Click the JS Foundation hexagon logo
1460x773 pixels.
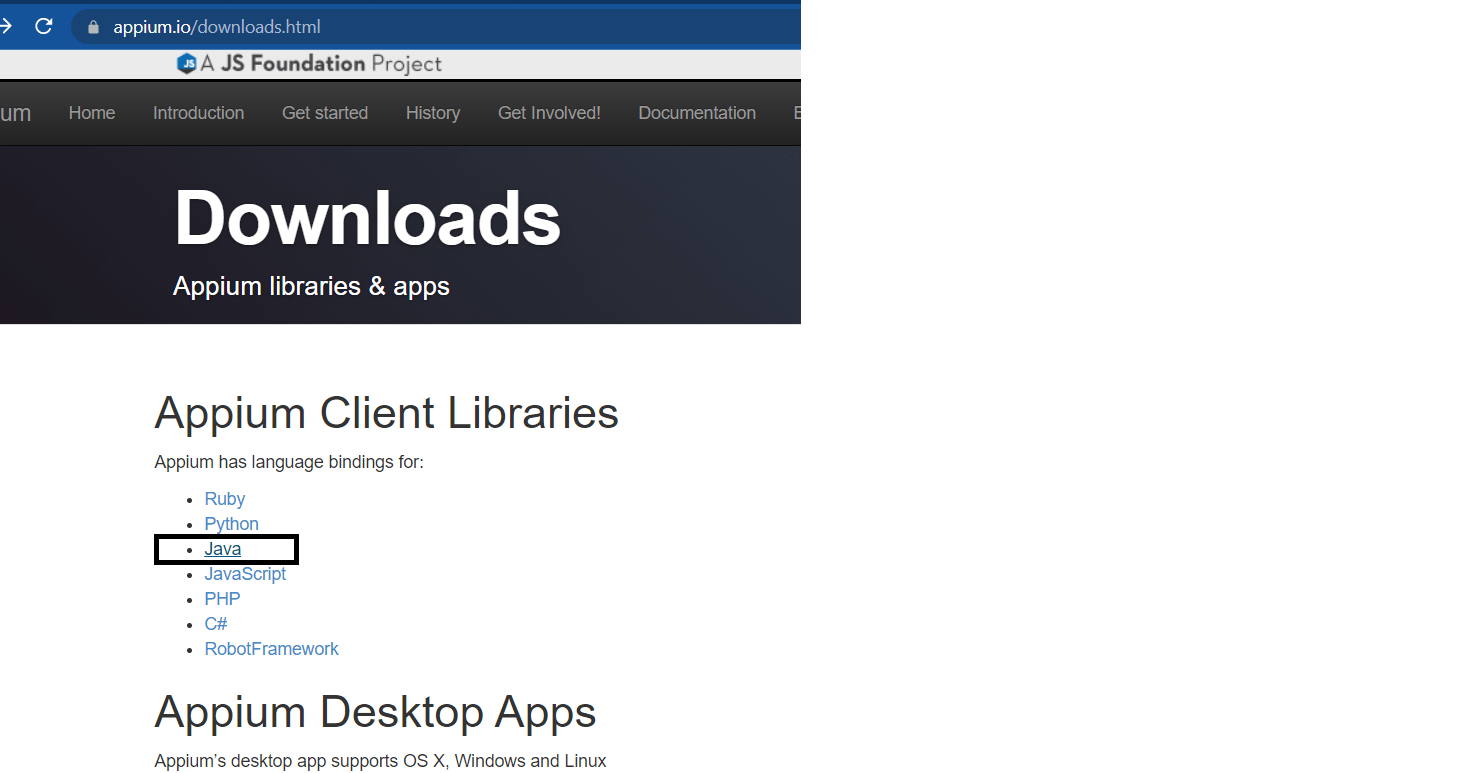[186, 63]
